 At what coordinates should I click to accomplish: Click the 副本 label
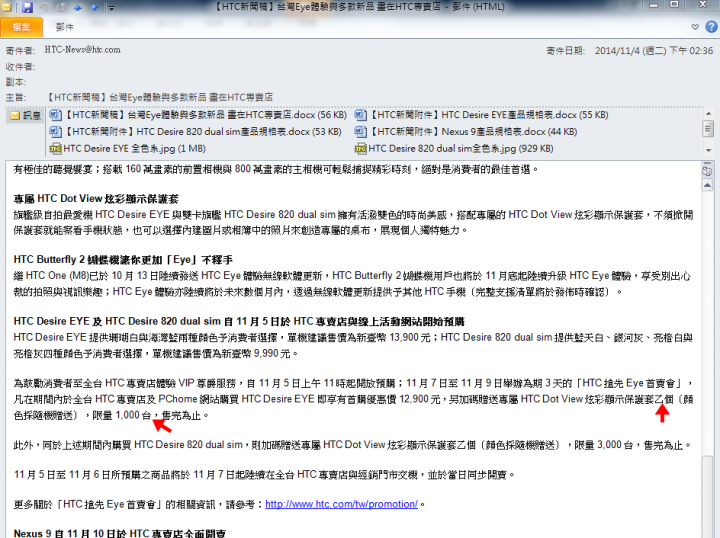pyautogui.click(x=16, y=82)
